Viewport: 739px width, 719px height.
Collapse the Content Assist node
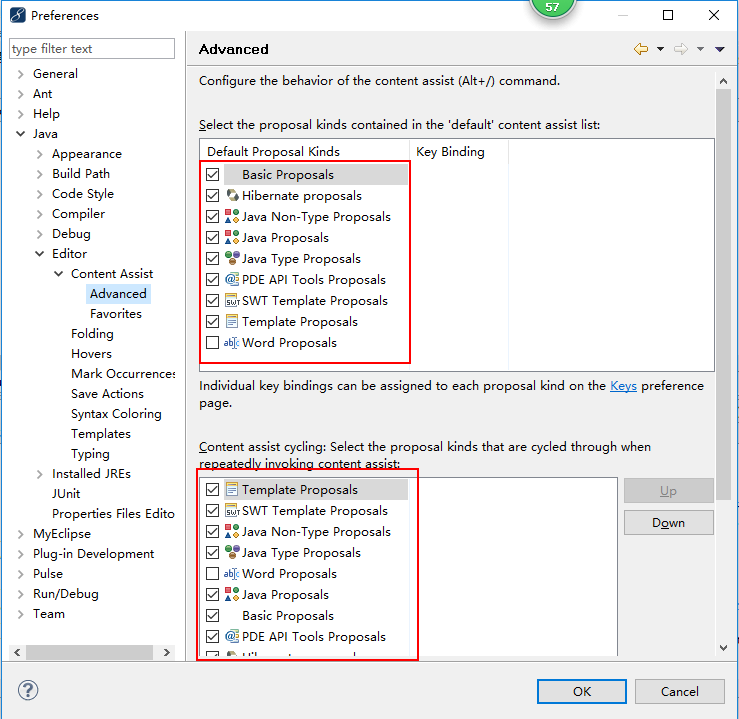click(58, 274)
